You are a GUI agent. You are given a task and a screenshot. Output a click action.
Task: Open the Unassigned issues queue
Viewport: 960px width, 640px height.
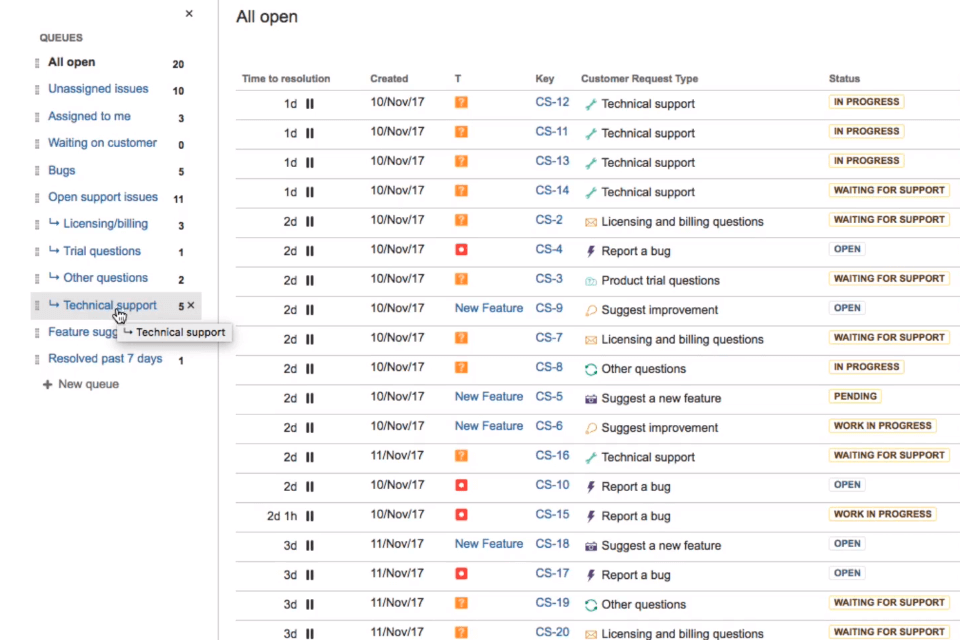[98, 88]
